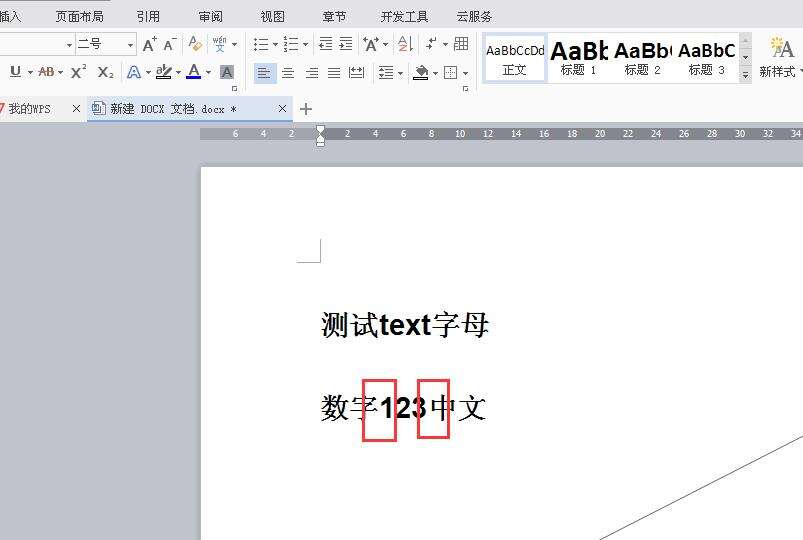Screen dimensions: 803x540
Task: Apply the 标题 1 style
Action: (x=578, y=58)
